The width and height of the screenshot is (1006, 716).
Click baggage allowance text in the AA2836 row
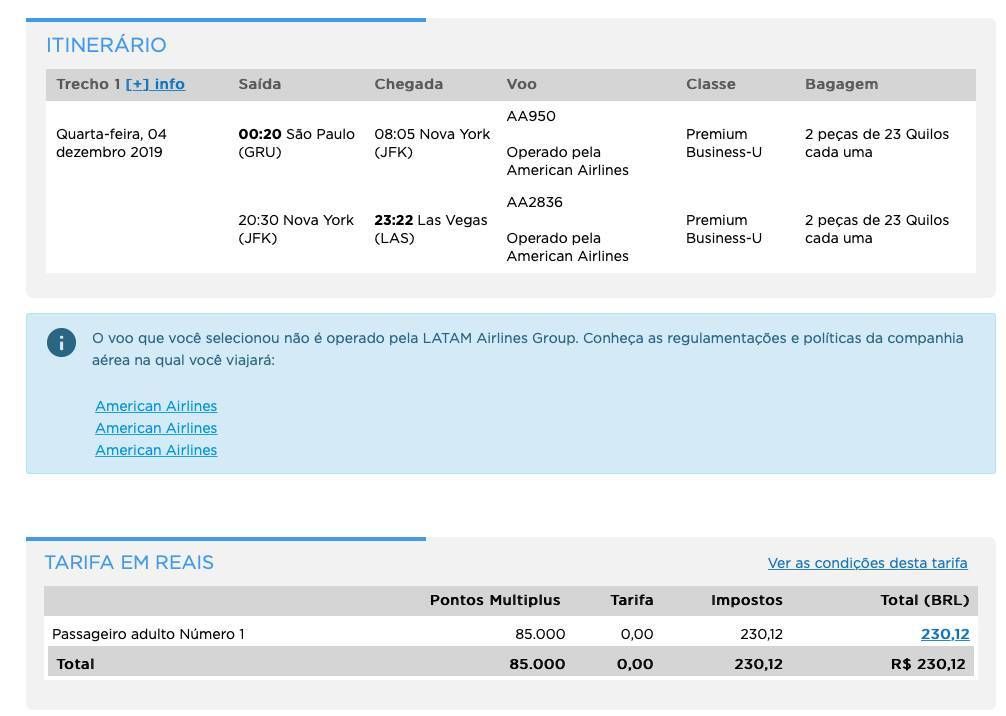(876, 229)
